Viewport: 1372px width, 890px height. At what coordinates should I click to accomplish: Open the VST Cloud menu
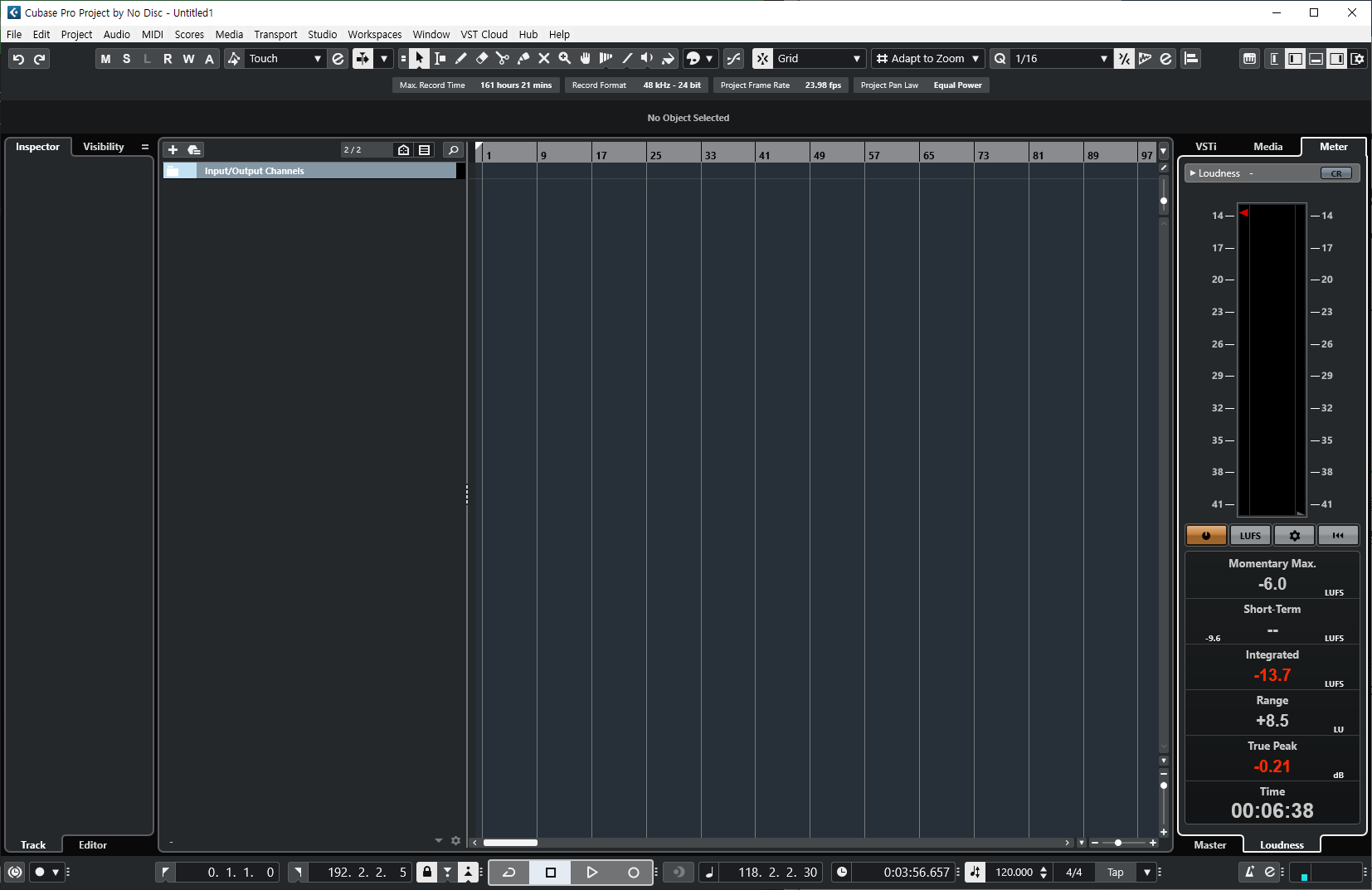[x=484, y=34]
